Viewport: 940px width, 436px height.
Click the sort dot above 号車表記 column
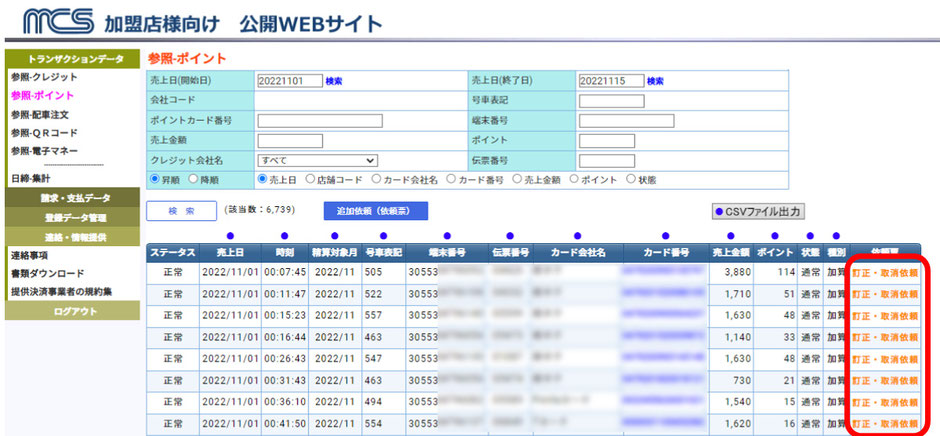point(383,236)
